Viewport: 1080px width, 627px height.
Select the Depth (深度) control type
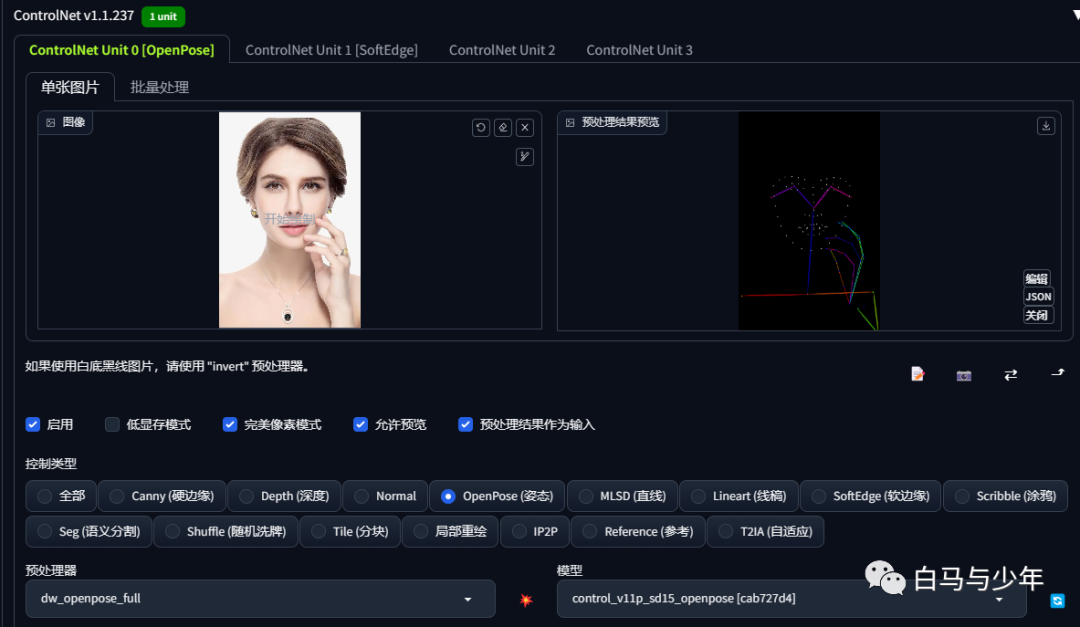[x=284, y=496]
